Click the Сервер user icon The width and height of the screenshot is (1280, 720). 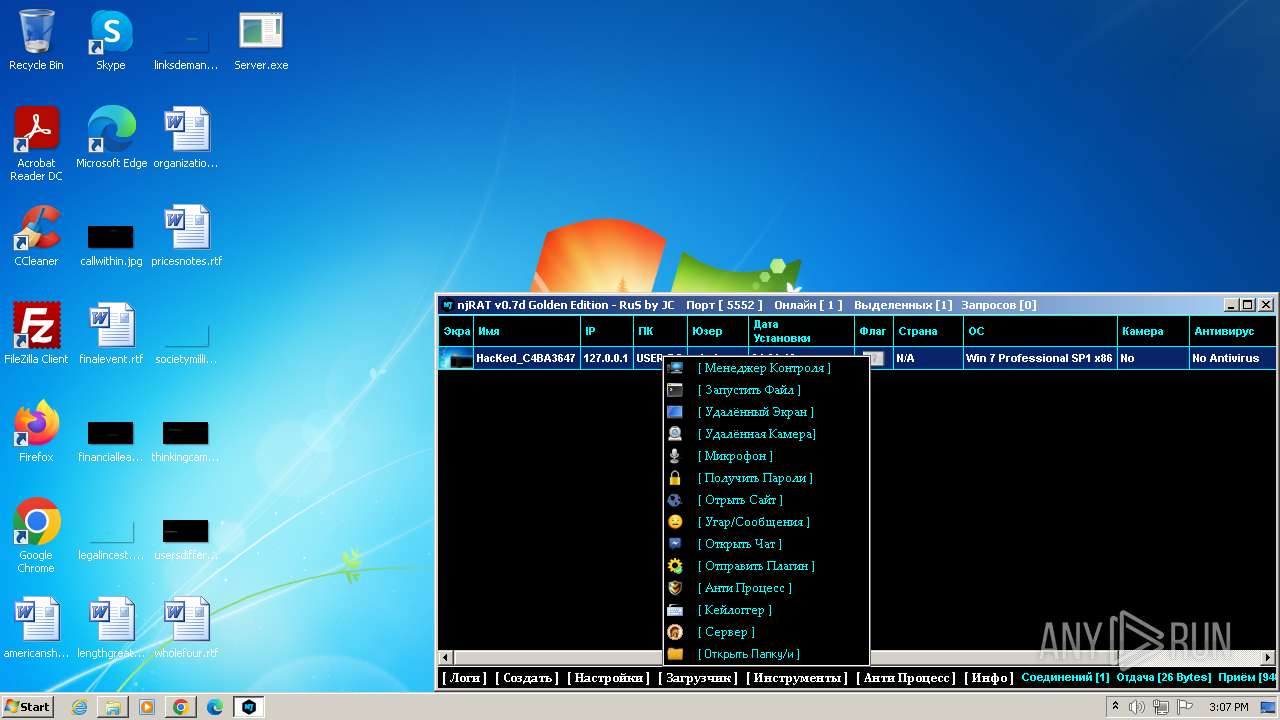click(x=676, y=632)
